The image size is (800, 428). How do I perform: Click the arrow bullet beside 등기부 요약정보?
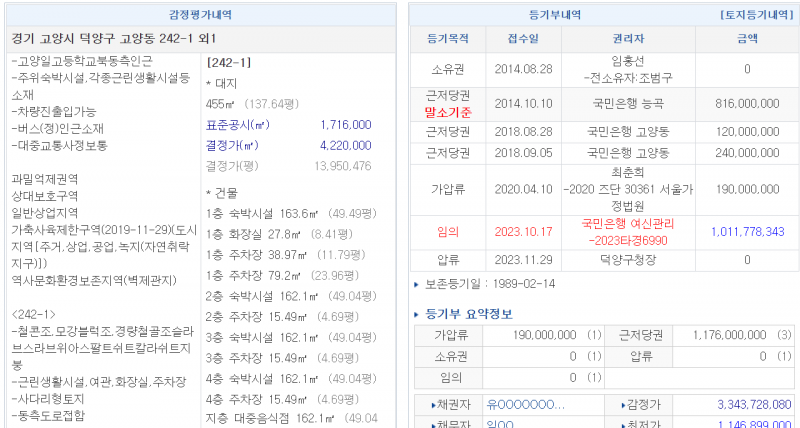pos(417,315)
